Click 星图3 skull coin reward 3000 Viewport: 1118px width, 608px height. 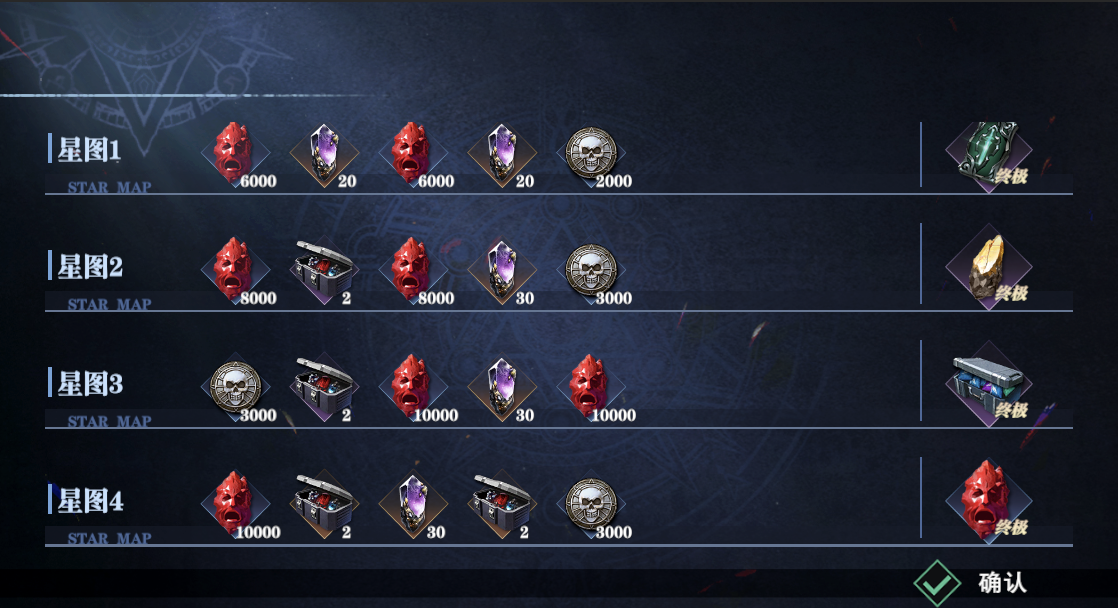(x=235, y=387)
